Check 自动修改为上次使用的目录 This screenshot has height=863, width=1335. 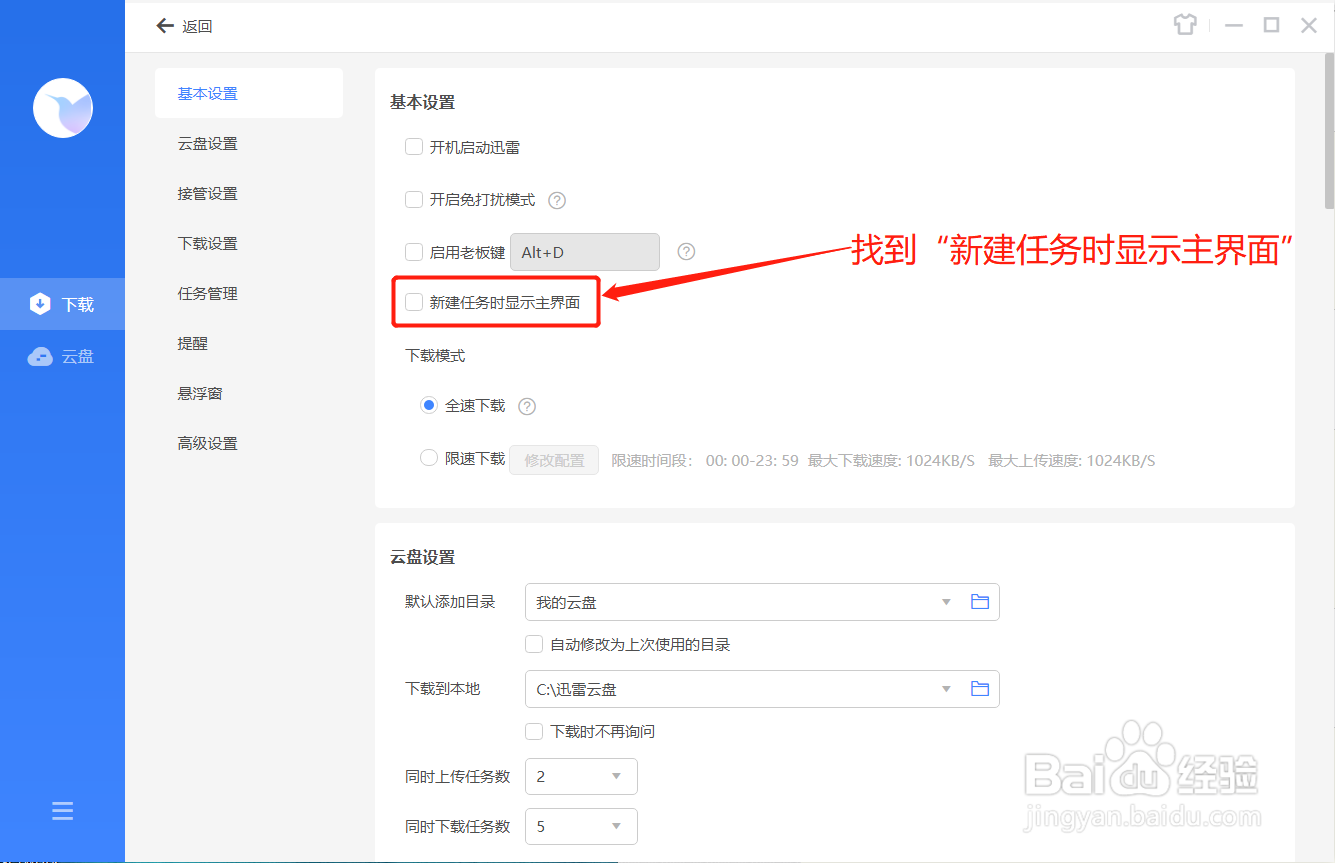click(534, 644)
